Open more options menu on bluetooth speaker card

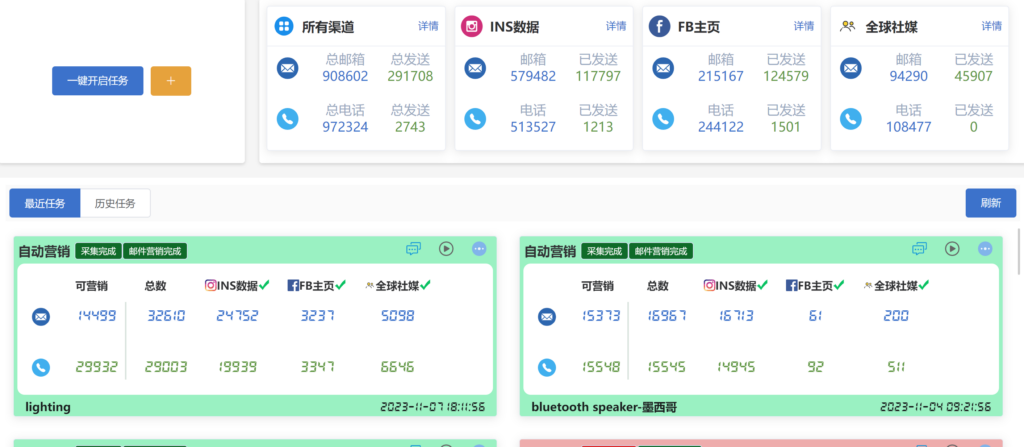click(x=985, y=248)
